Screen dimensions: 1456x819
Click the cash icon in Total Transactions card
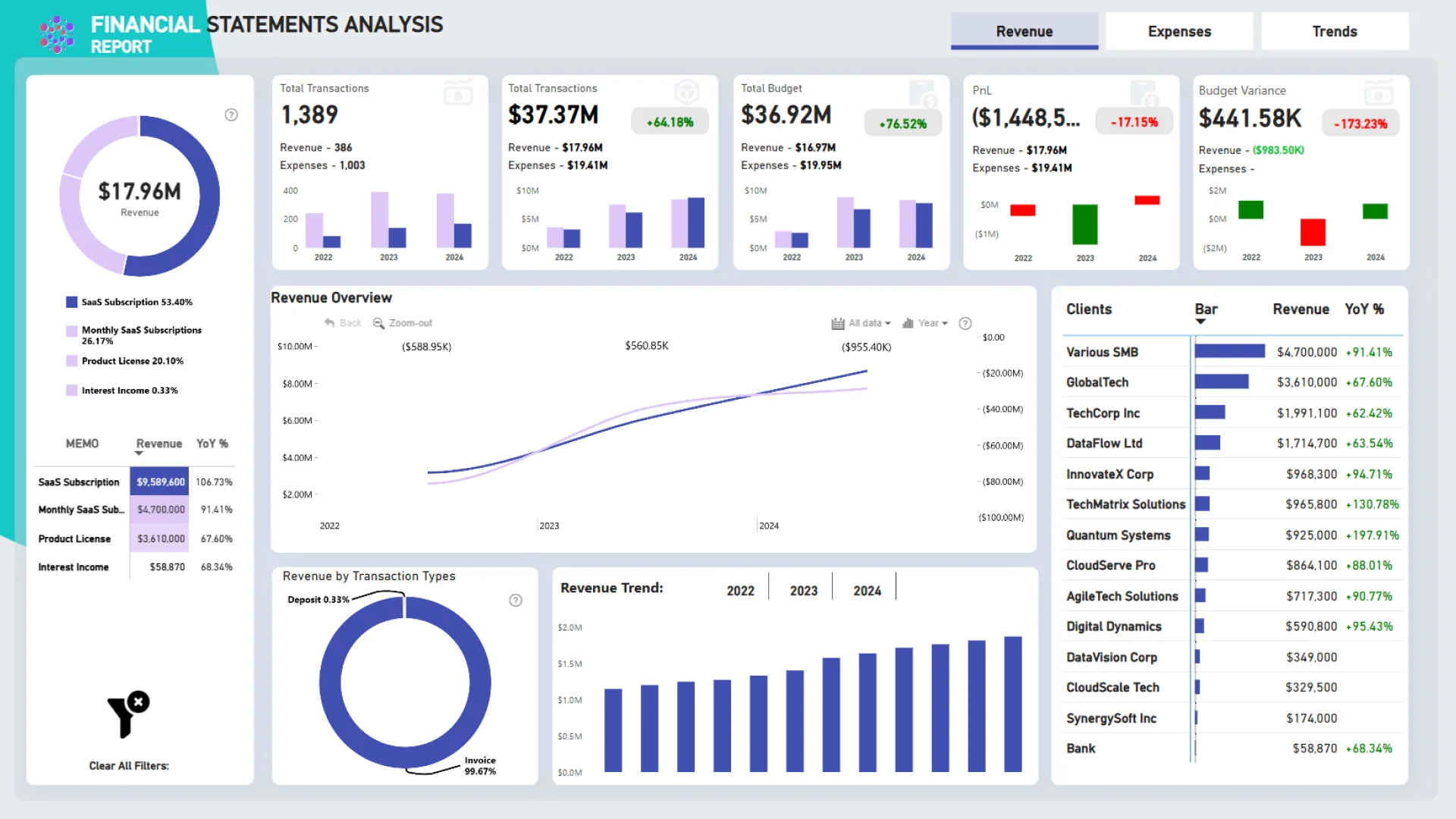[x=458, y=93]
